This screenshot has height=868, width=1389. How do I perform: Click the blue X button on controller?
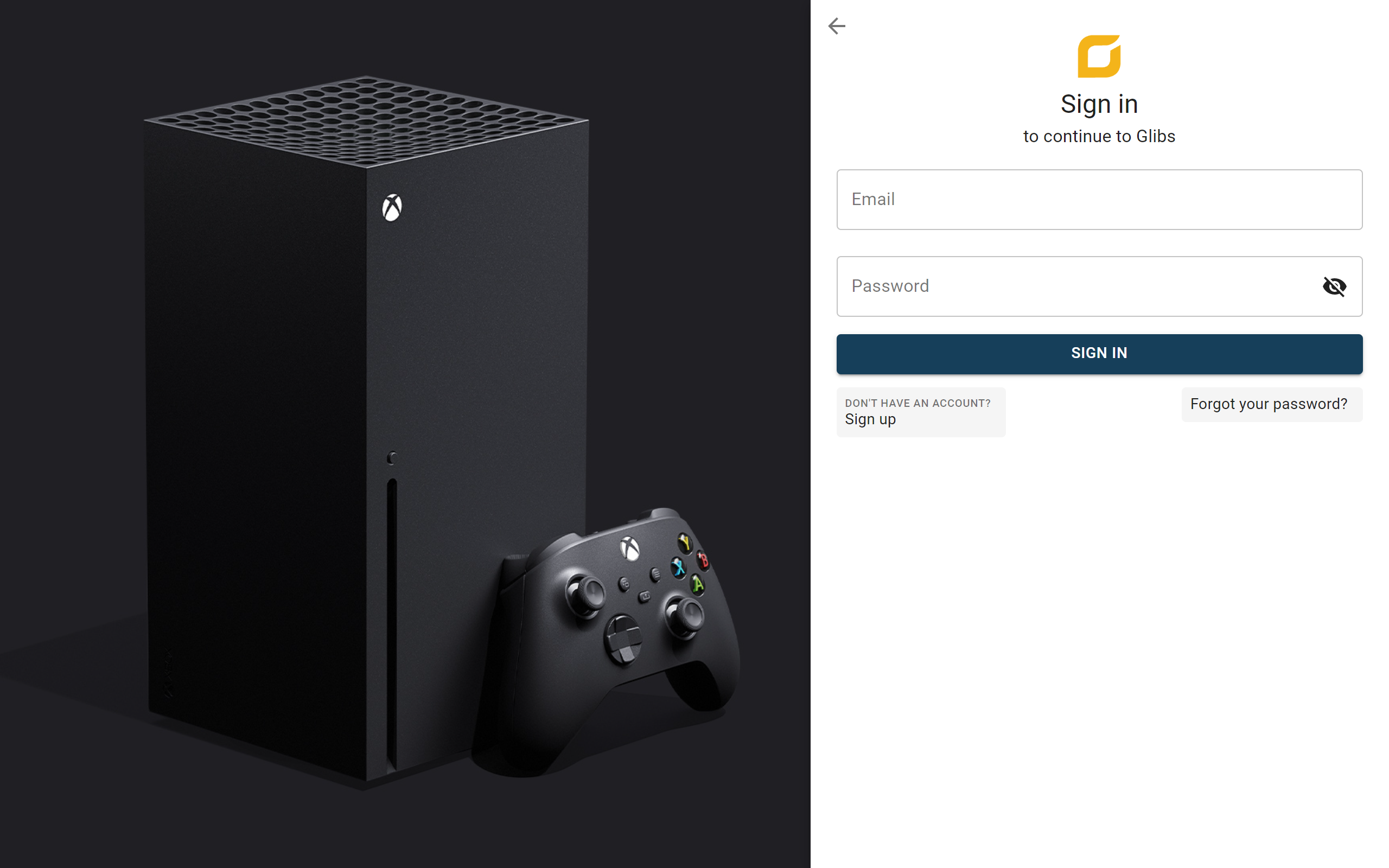tap(678, 567)
